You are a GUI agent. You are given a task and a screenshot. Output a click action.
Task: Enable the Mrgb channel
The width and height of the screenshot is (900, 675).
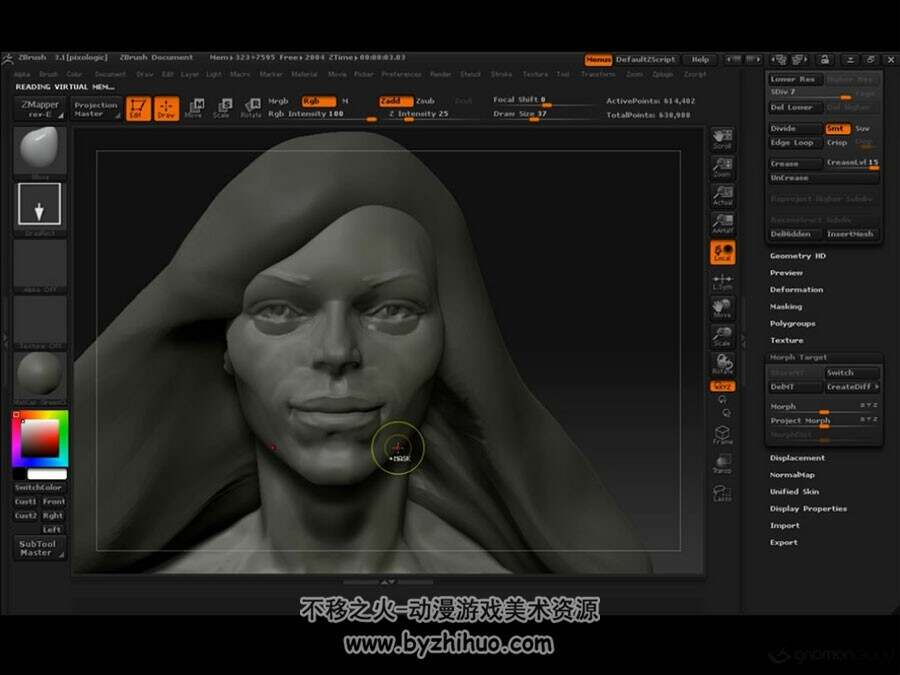278,101
